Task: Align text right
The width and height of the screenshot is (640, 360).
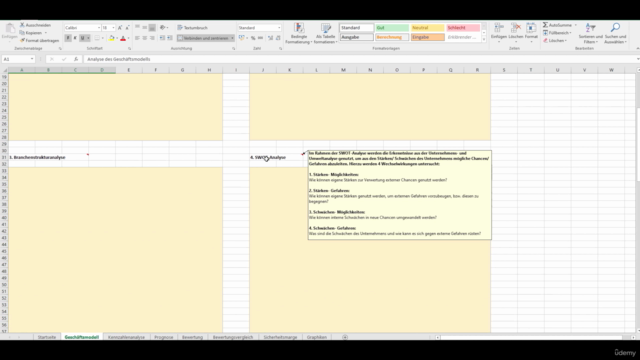Action: coord(152,38)
